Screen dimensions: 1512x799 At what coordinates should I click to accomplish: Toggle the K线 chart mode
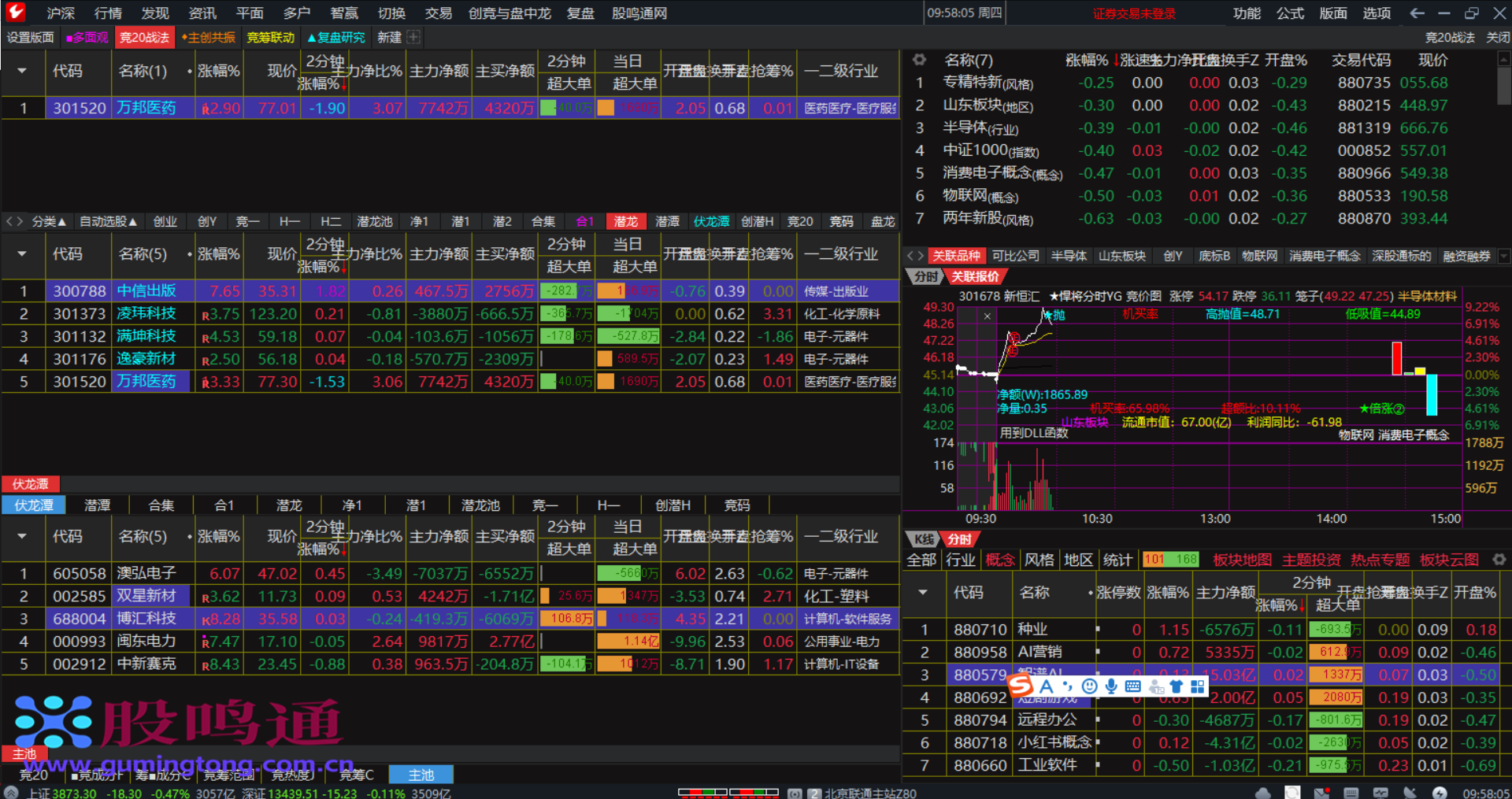tap(923, 539)
